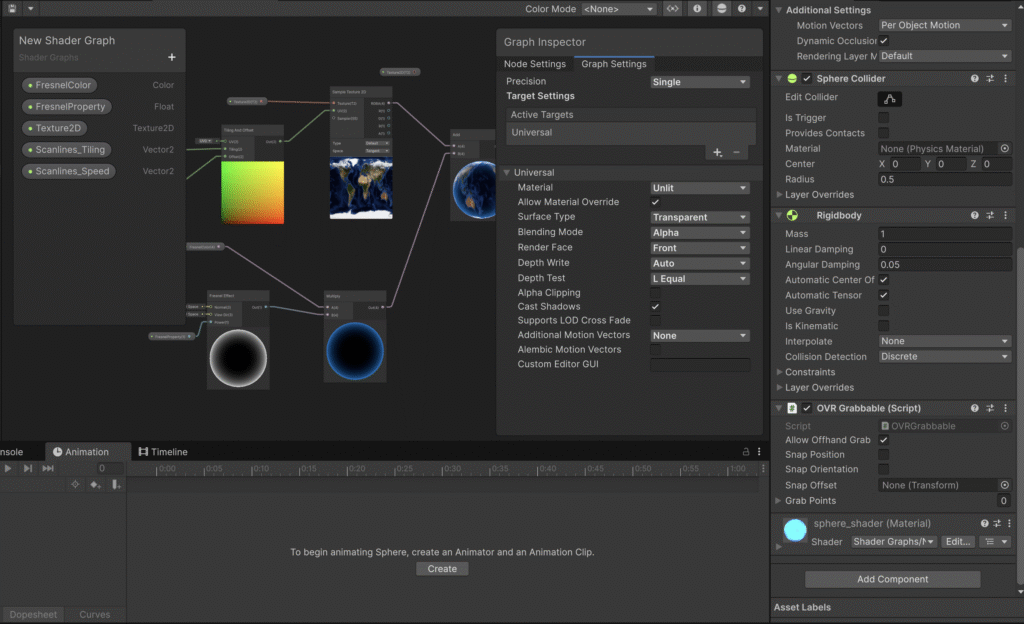Add a new property with the Blackboard plus icon
Image resolution: width=1024 pixels, height=624 pixels.
pyautogui.click(x=172, y=58)
